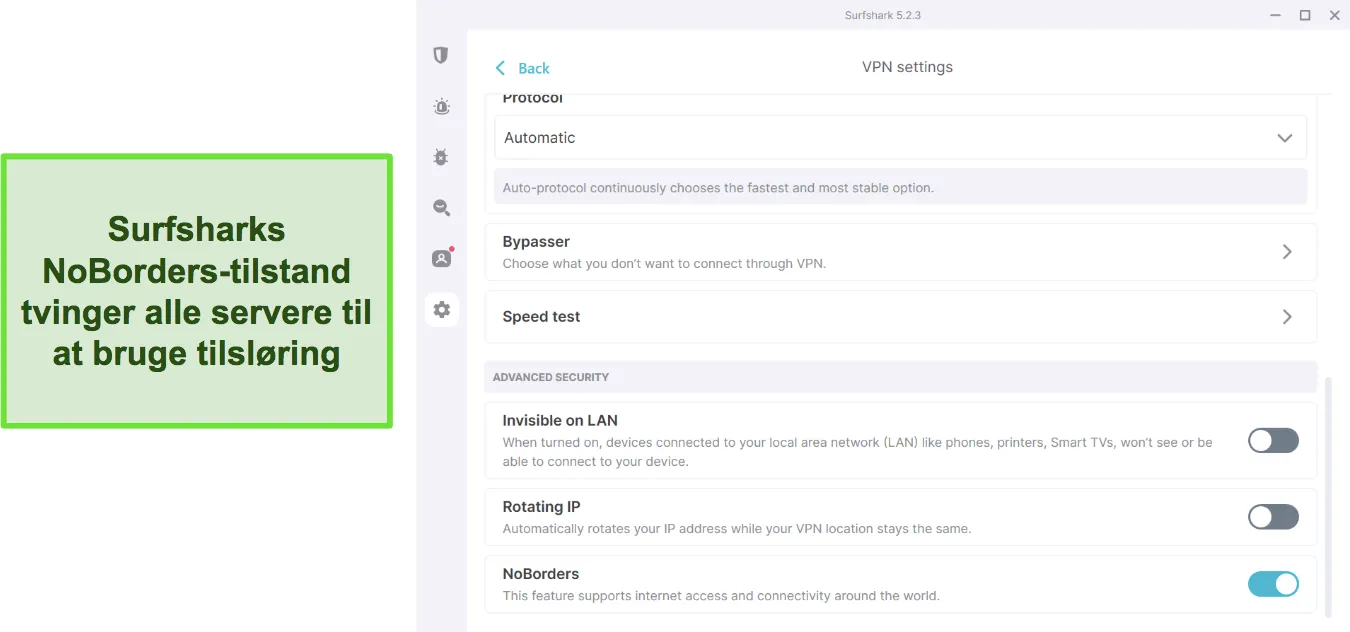Click the NoBorders feature label
1350x632 pixels.
pos(541,574)
